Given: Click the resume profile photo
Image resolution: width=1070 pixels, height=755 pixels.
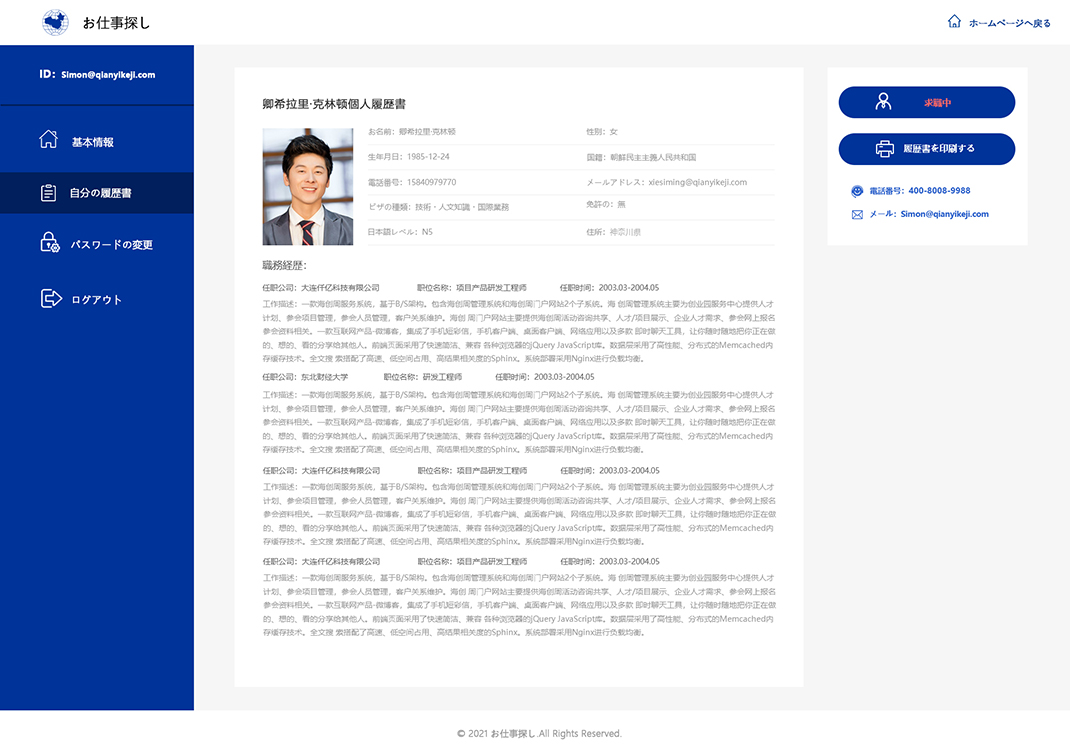Looking at the screenshot, I should tap(308, 187).
